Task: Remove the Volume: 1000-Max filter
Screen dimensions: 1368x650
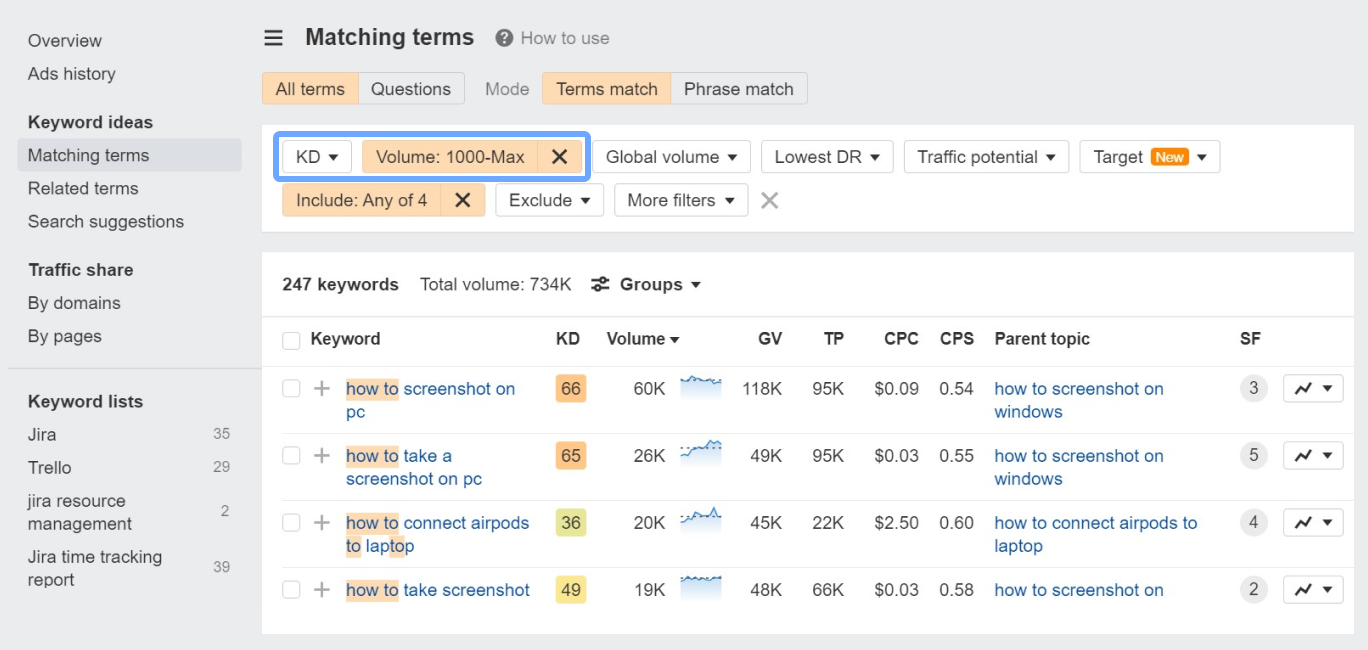Action: coord(560,157)
